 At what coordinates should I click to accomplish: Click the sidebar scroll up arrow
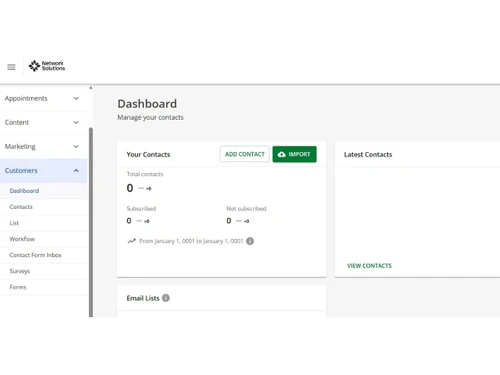[x=91, y=88]
